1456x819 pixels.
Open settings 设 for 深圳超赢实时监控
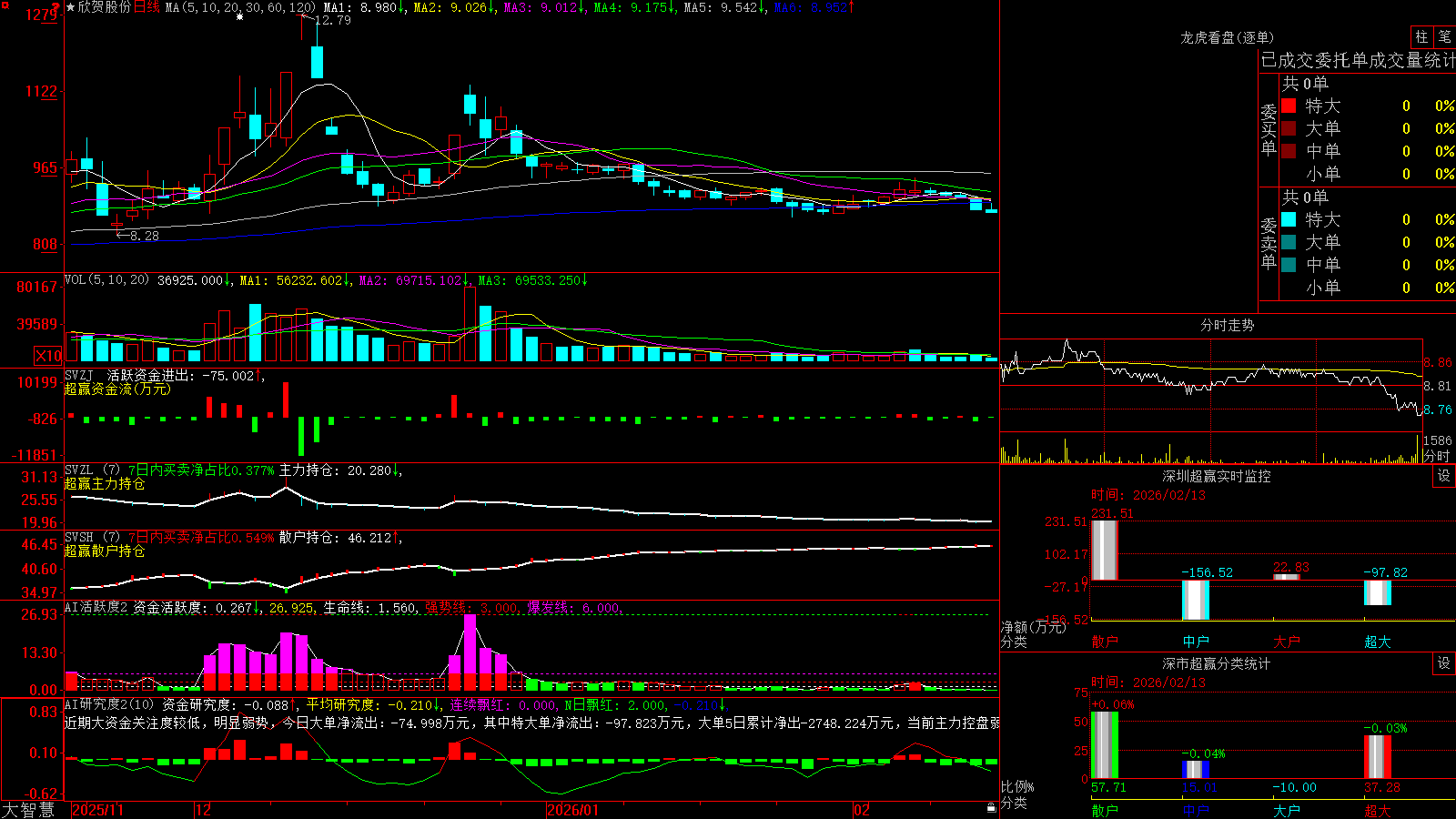(x=1444, y=476)
